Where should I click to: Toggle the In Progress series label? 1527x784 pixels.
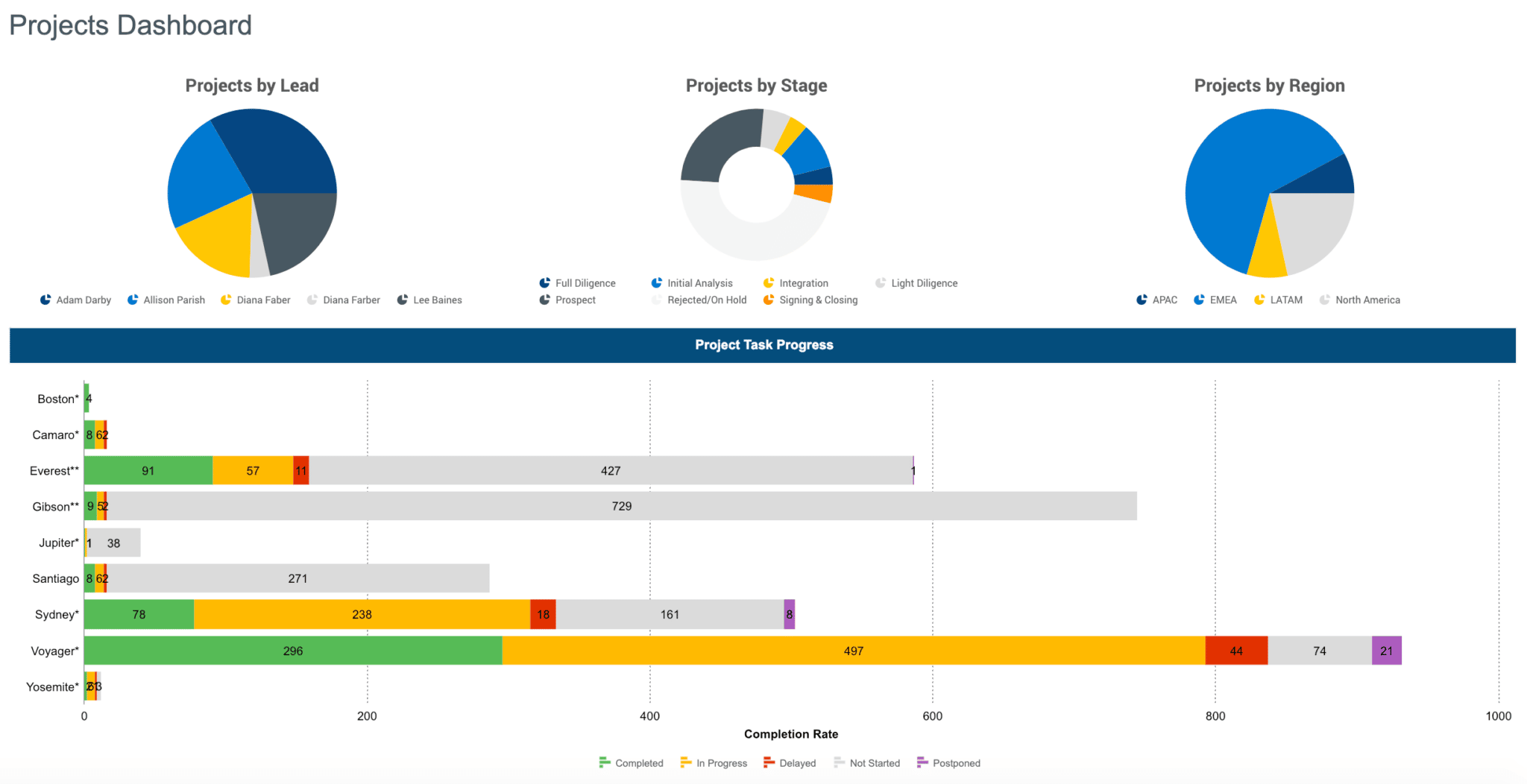point(722,763)
